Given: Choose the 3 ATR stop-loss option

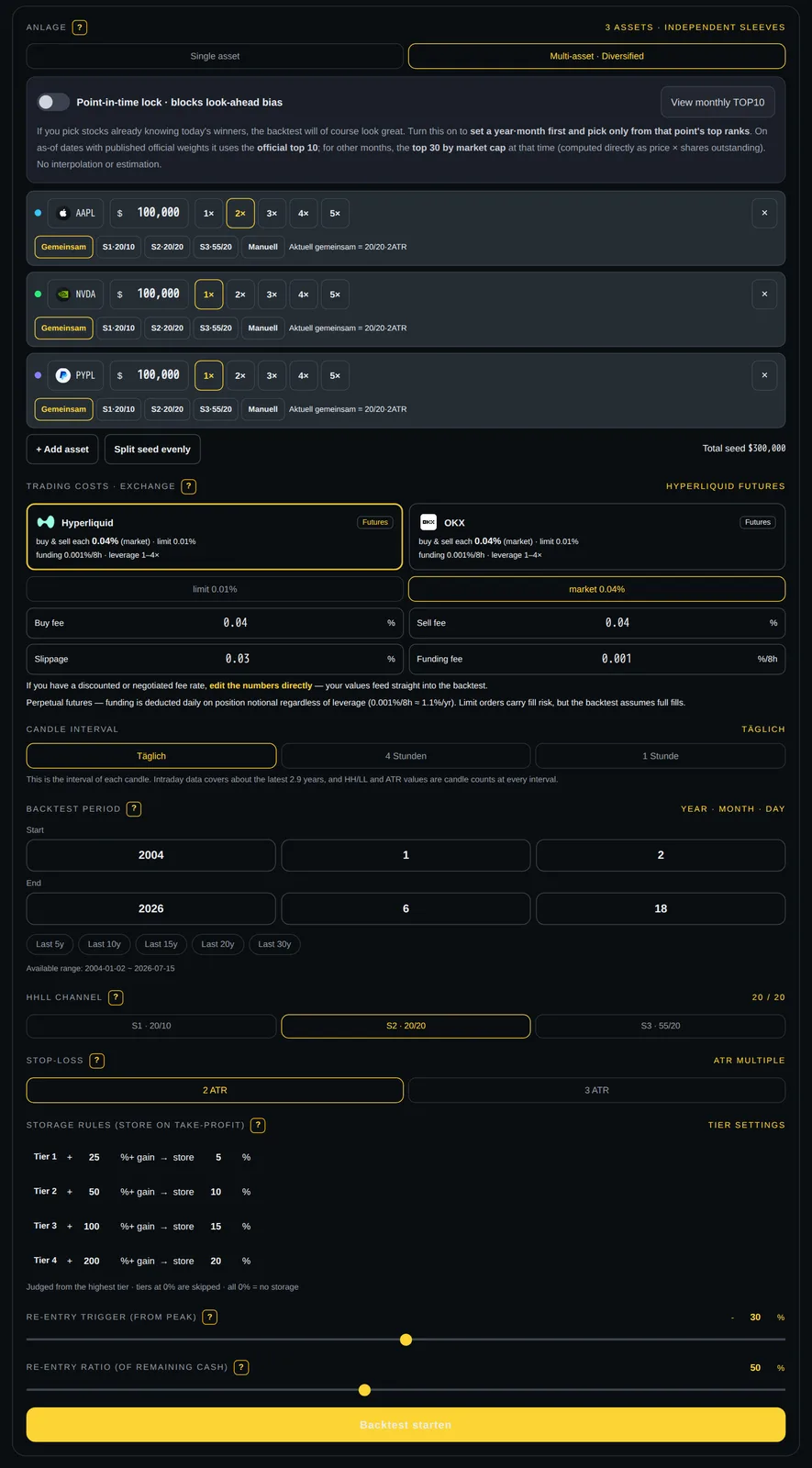Looking at the screenshot, I should click(596, 1090).
